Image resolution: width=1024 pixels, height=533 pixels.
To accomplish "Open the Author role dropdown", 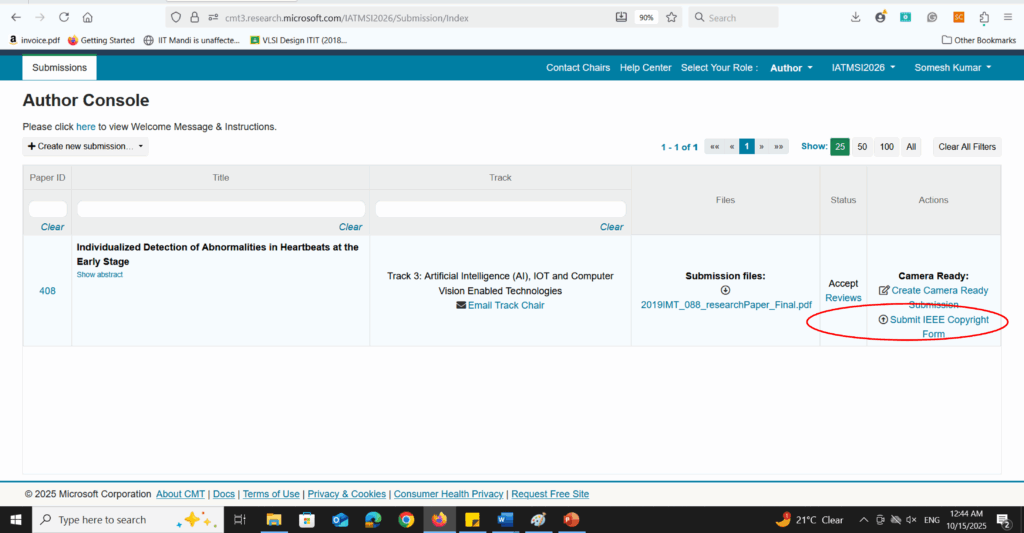I will [791, 68].
